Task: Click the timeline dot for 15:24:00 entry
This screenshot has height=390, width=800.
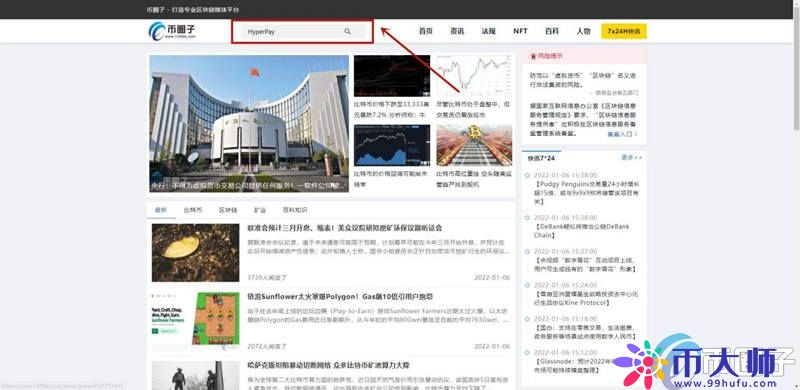Action: pos(527,285)
